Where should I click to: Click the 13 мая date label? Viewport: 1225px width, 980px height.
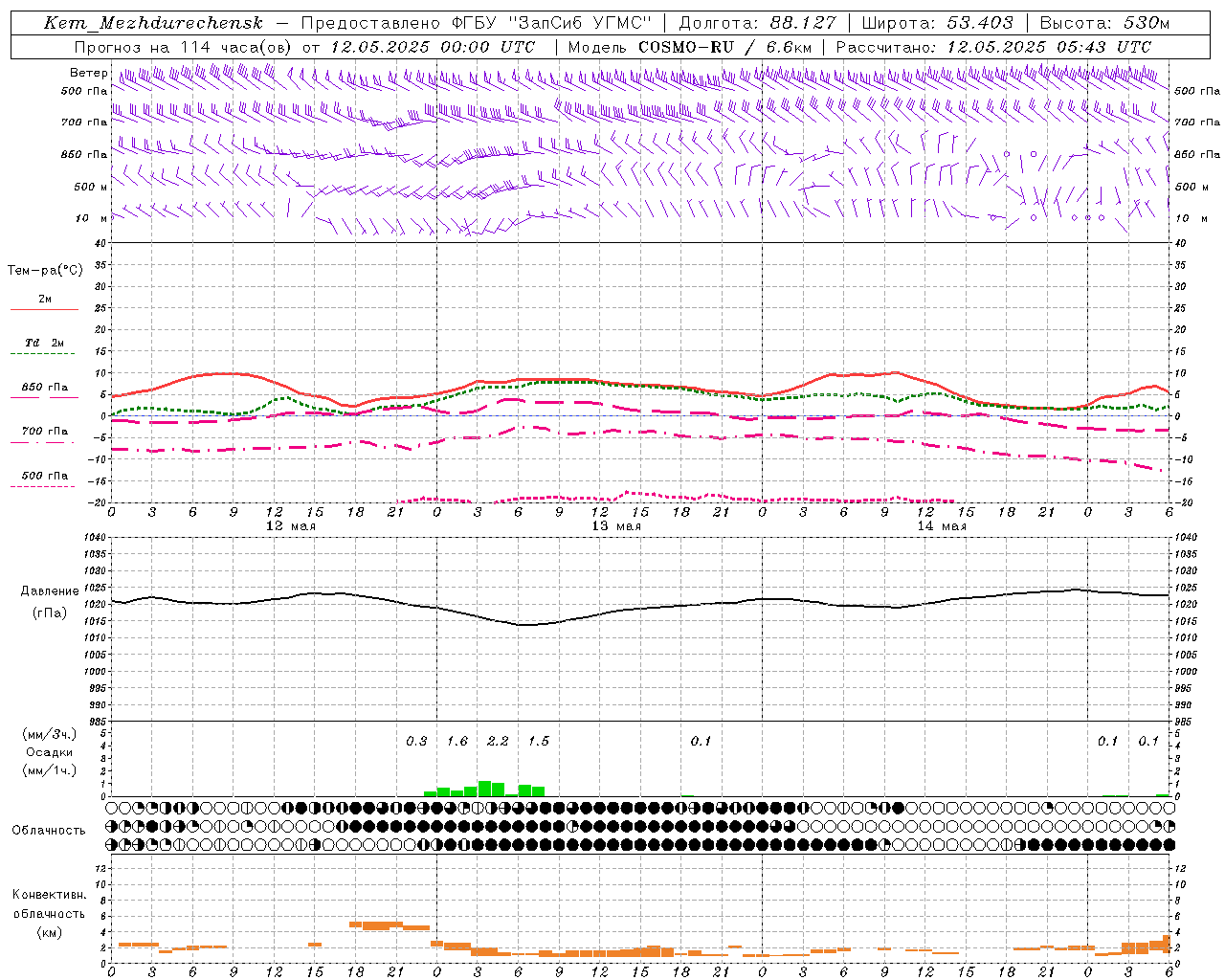[616, 526]
